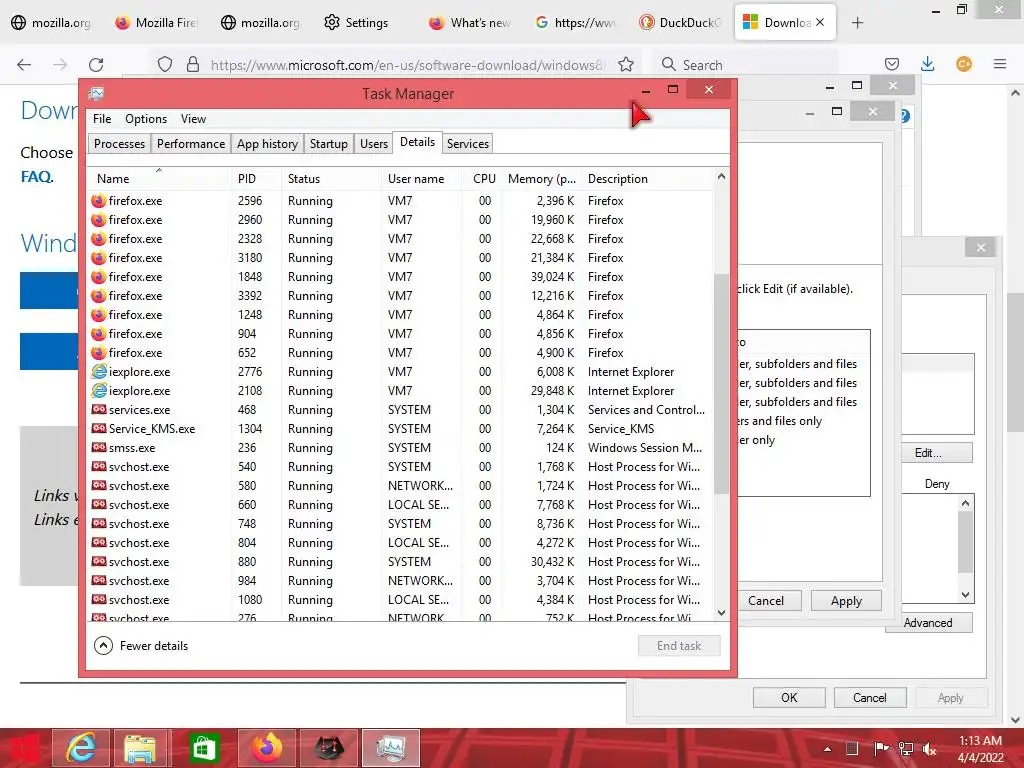
Task: Click the Firefox reload page icon
Action: pyautogui.click(x=96, y=65)
